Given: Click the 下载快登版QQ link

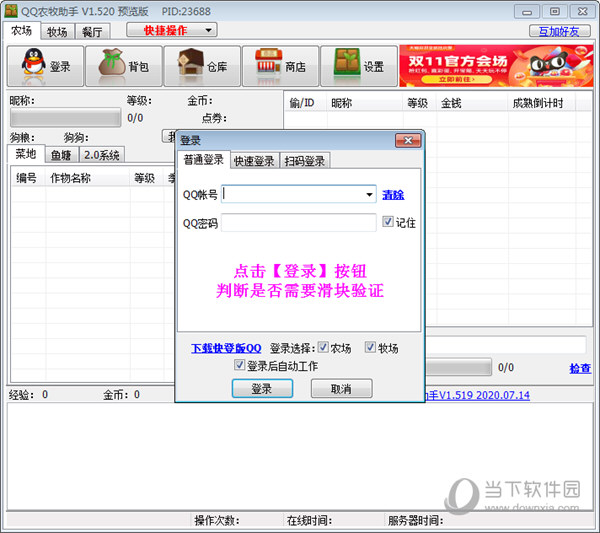Looking at the screenshot, I should 226,348.
